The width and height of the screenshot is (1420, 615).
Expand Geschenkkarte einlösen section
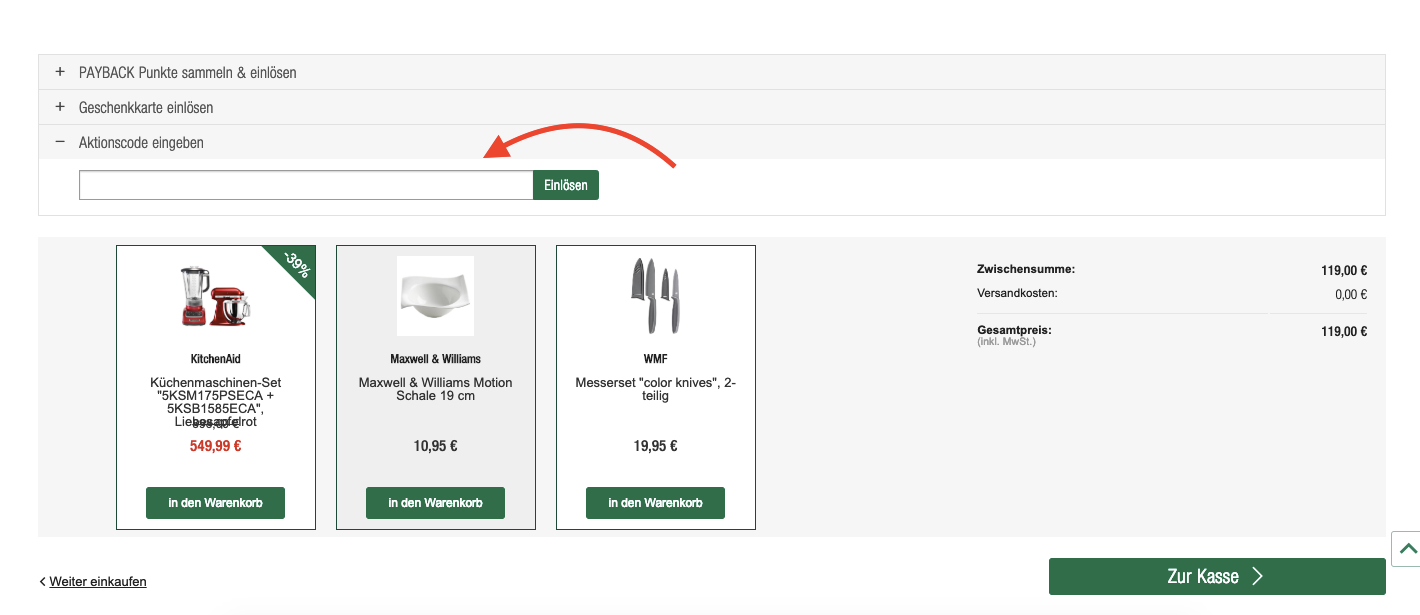[712, 107]
